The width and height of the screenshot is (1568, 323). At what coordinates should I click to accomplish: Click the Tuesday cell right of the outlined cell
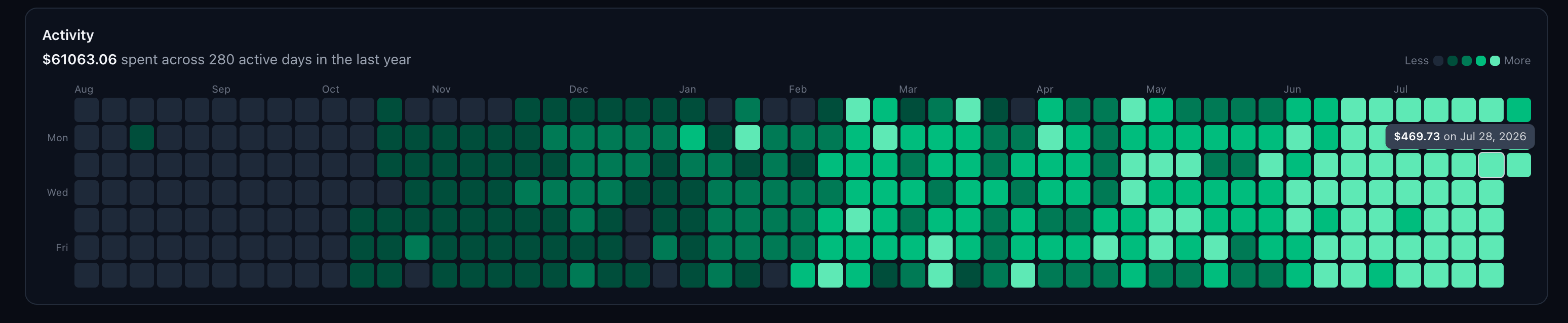pyautogui.click(x=1519, y=165)
